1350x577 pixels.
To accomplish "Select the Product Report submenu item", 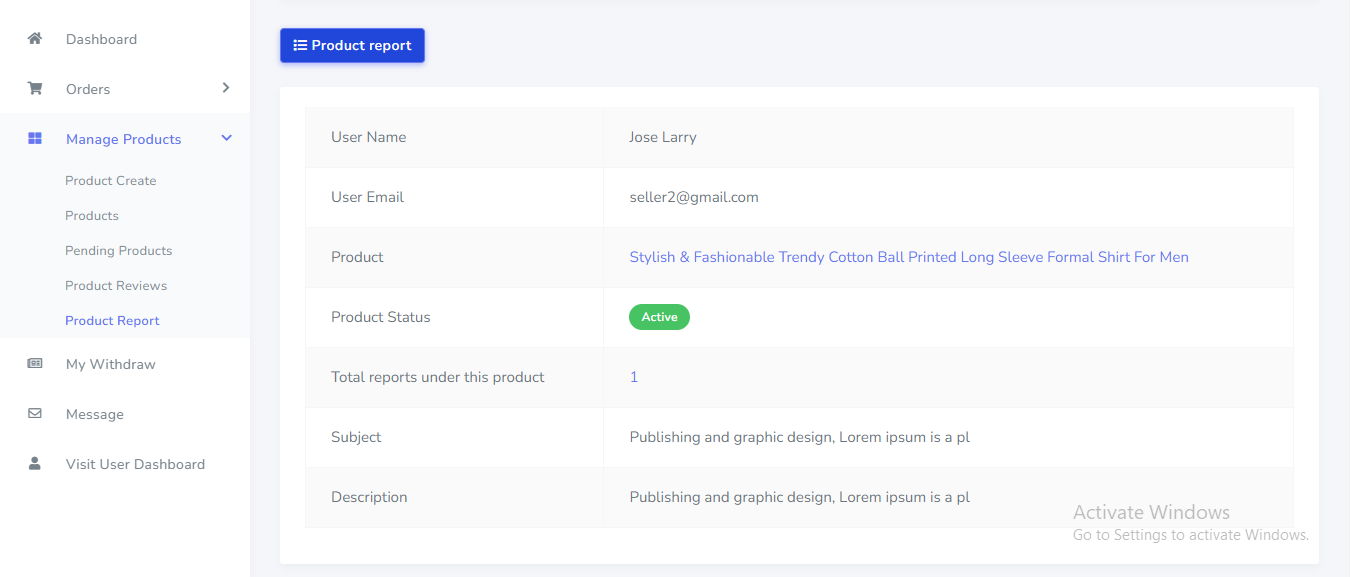I will coord(112,321).
